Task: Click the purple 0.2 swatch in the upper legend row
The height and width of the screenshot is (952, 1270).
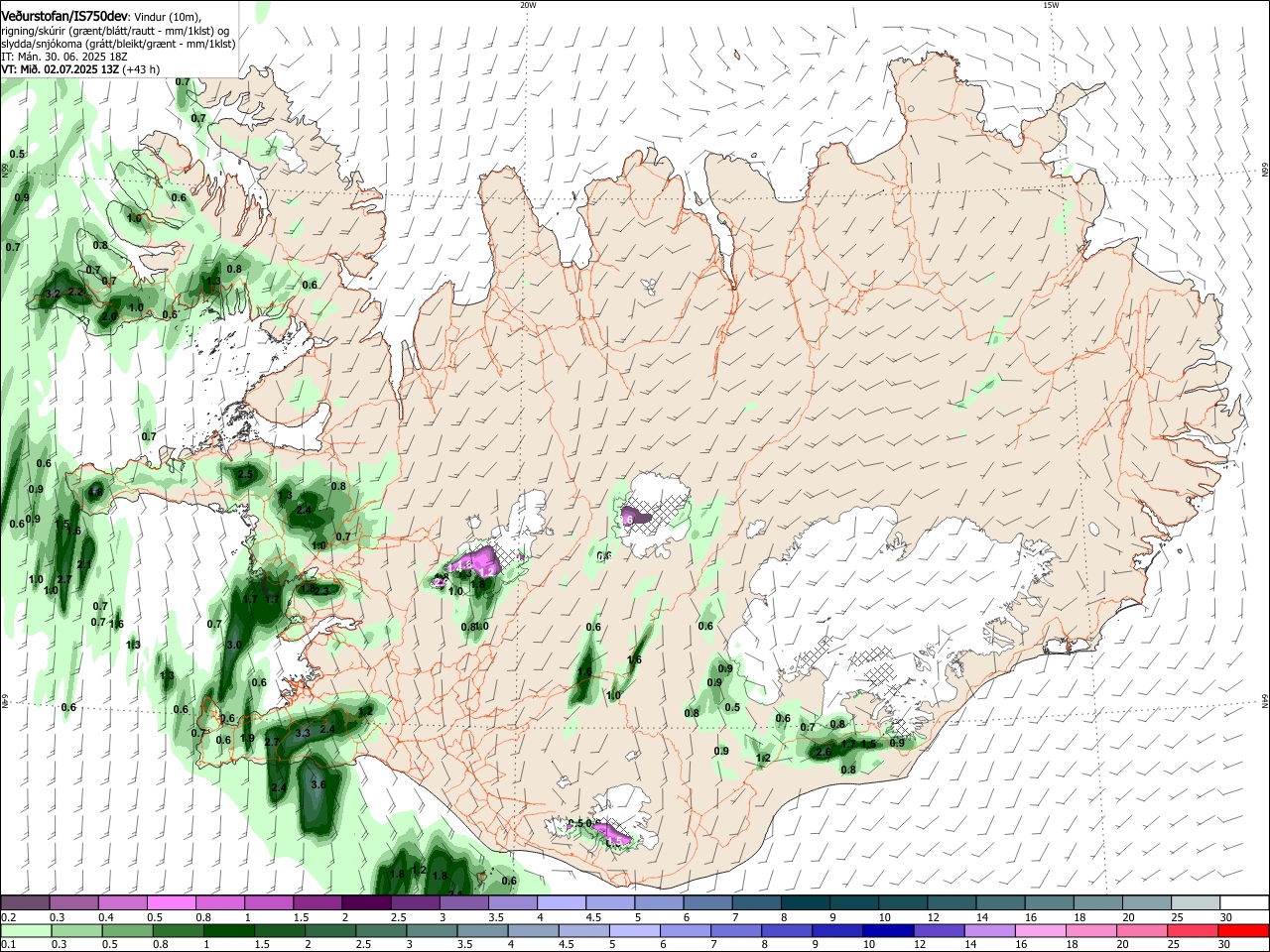Action: [x=25, y=903]
